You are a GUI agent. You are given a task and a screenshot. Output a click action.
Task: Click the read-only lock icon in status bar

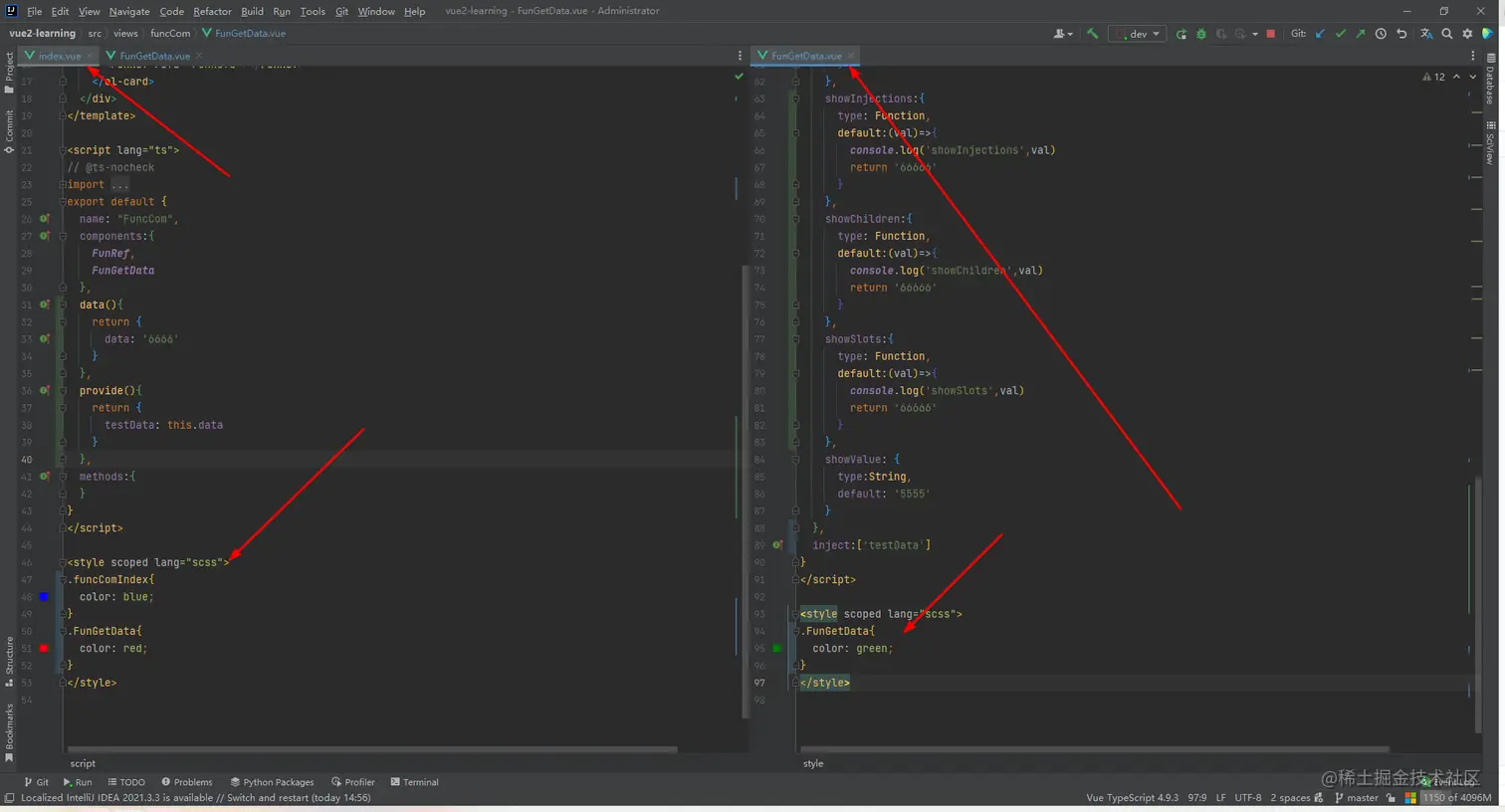(1391, 798)
